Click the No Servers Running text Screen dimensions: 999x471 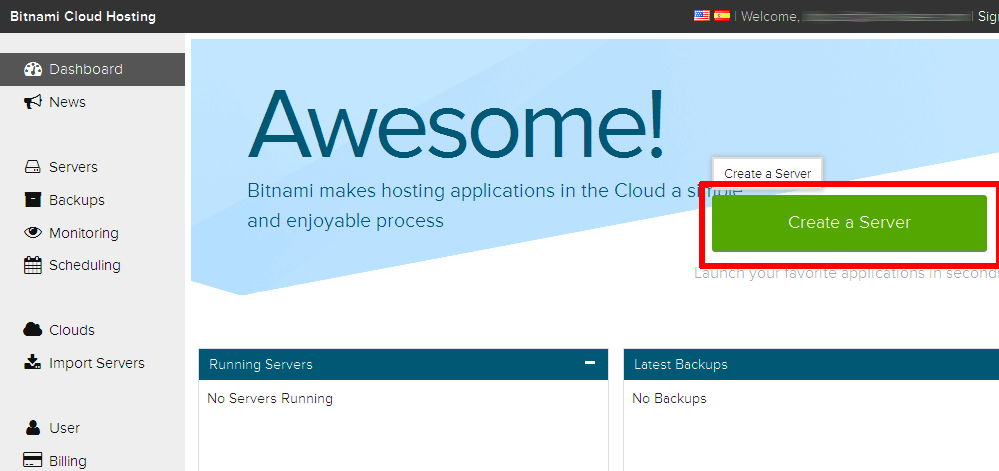[270, 399]
